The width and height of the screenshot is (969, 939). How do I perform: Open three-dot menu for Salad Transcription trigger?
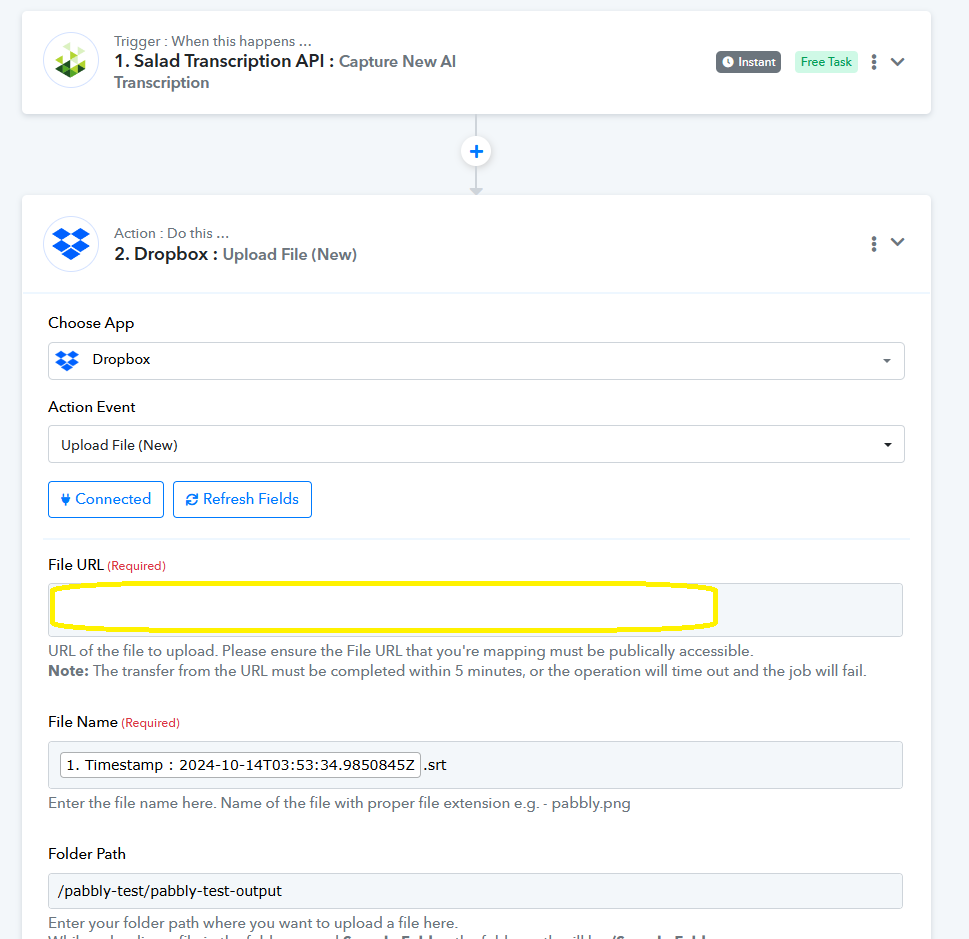point(873,62)
